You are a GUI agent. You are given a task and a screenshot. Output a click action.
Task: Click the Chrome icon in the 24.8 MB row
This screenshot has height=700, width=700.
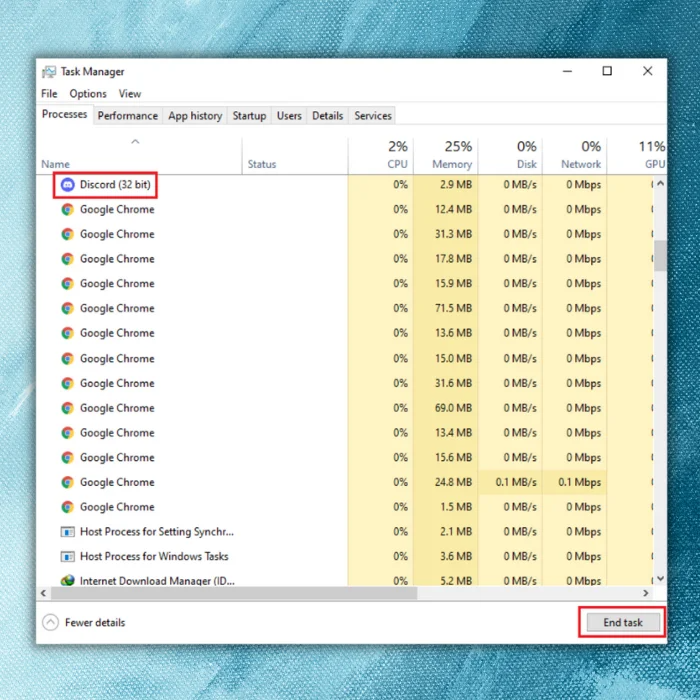pyautogui.click(x=67, y=482)
